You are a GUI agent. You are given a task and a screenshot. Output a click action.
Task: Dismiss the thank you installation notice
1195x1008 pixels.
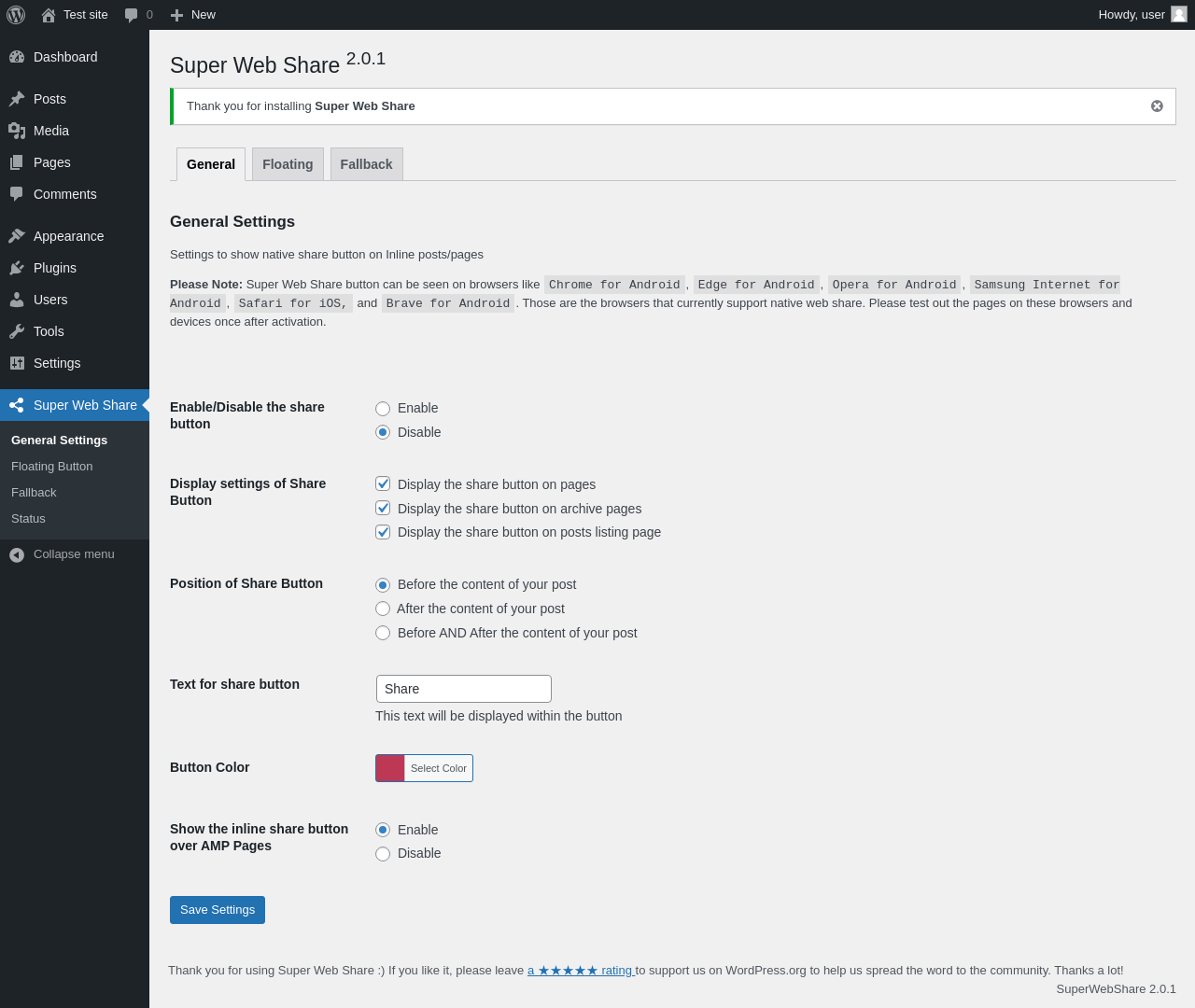[1157, 106]
